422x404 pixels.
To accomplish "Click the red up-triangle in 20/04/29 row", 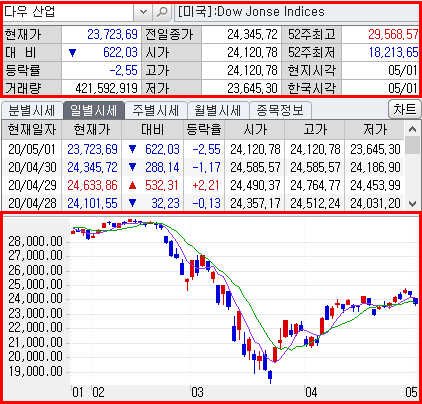I will (x=132, y=185).
